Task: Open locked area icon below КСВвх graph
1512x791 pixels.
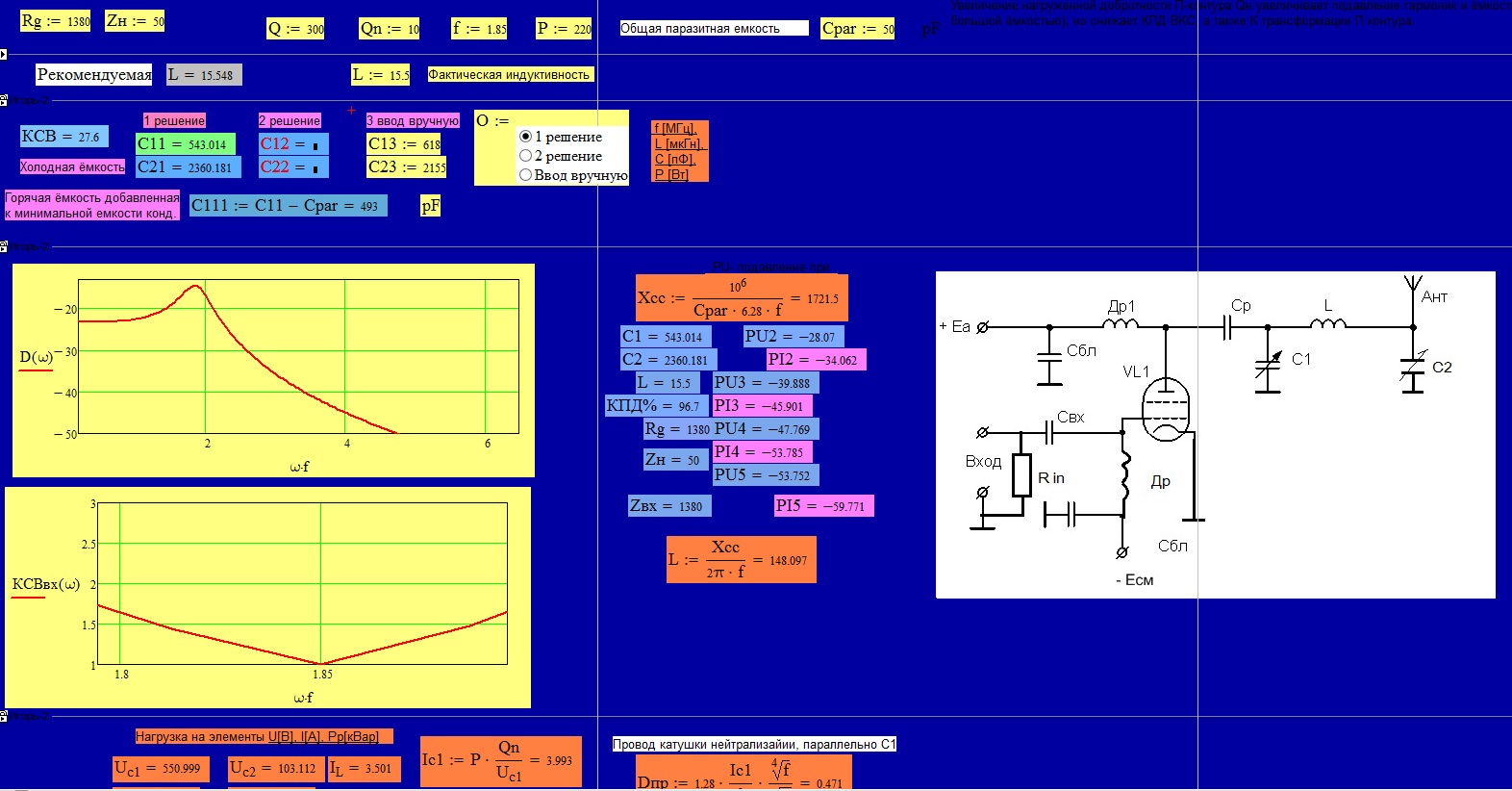Action: click(4, 716)
